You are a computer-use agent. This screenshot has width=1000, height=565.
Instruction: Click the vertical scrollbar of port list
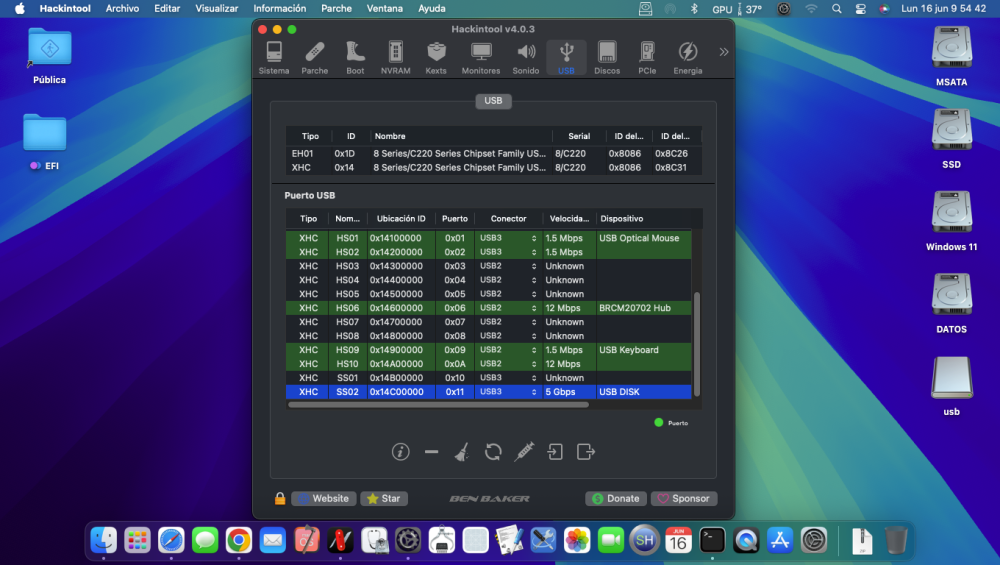[696, 344]
